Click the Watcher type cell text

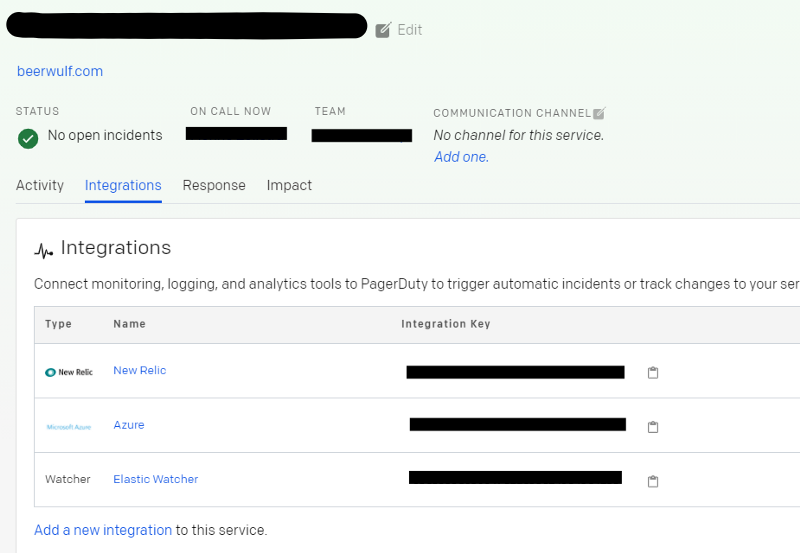click(68, 479)
